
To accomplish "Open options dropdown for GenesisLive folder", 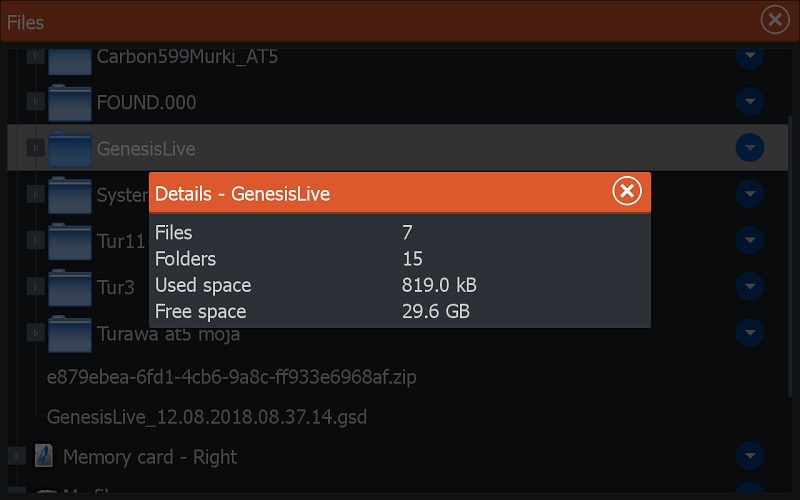I will 750,148.
